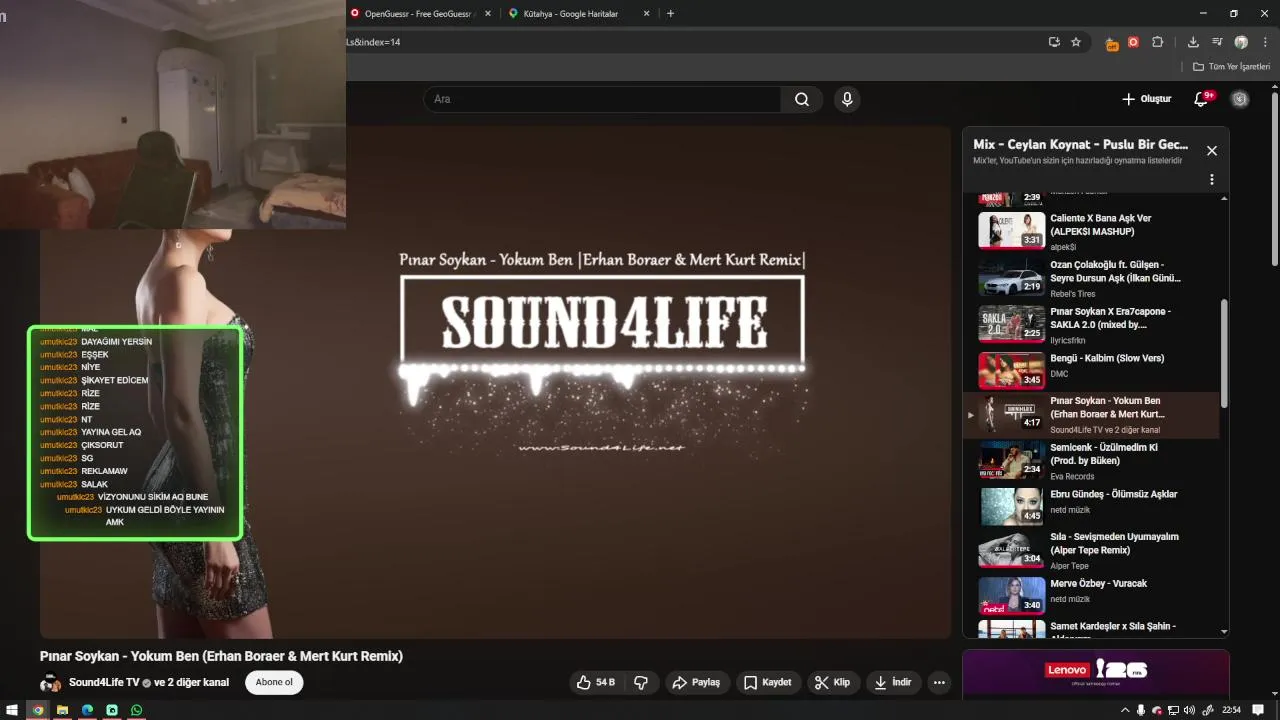The width and height of the screenshot is (1280, 720).
Task: Open volume control in system tray
Action: [1189, 710]
